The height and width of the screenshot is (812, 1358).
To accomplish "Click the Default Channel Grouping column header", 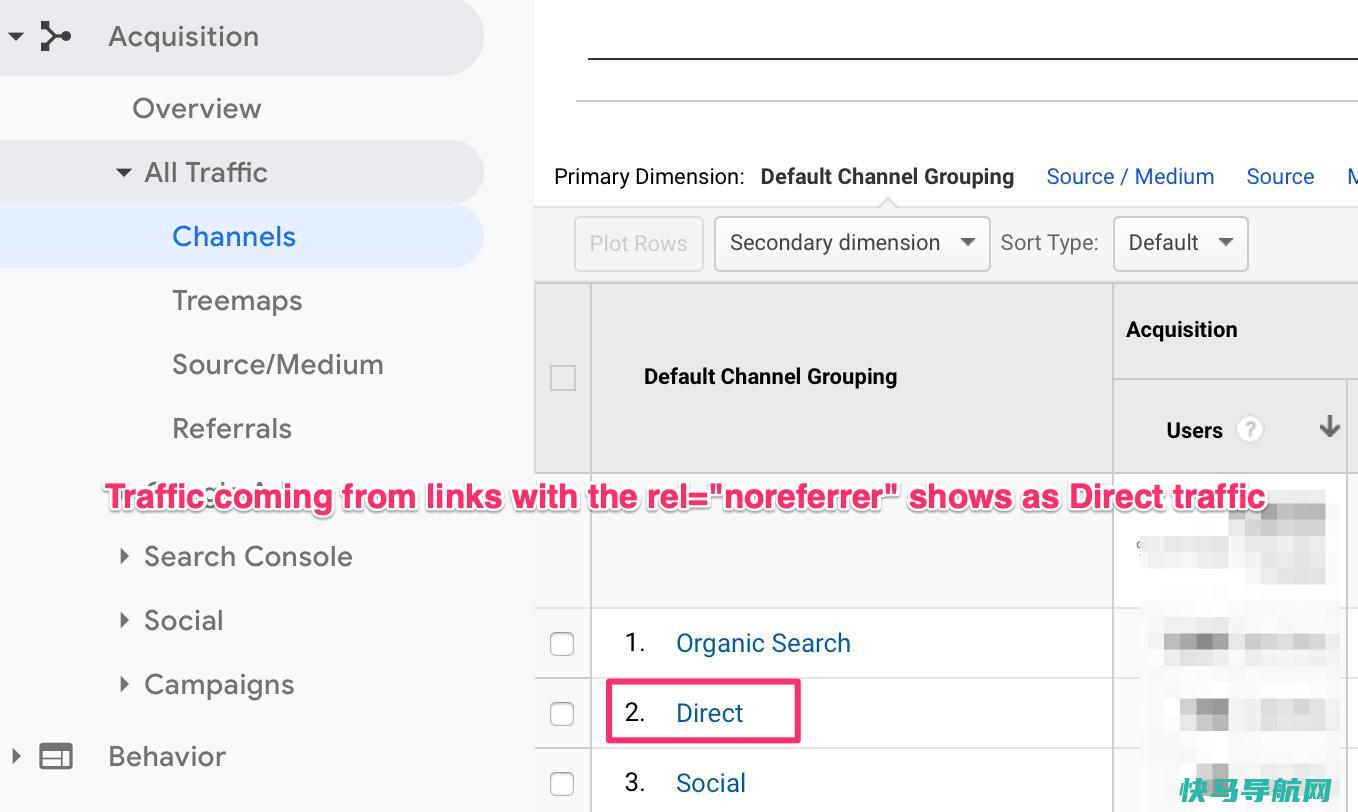I will click(x=770, y=376).
